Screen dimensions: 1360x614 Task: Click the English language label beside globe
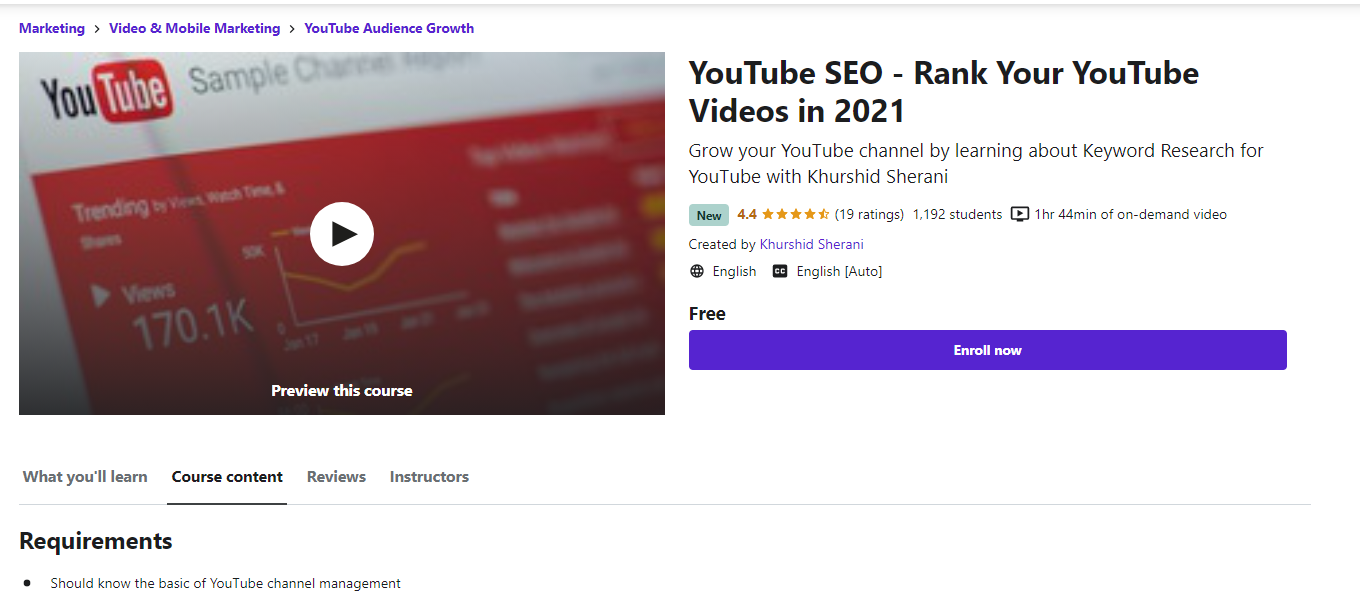[x=734, y=271]
